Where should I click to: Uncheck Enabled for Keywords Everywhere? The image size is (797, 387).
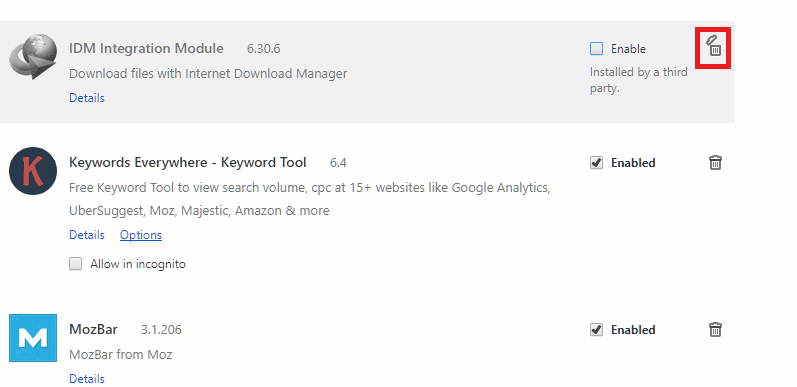click(x=596, y=163)
